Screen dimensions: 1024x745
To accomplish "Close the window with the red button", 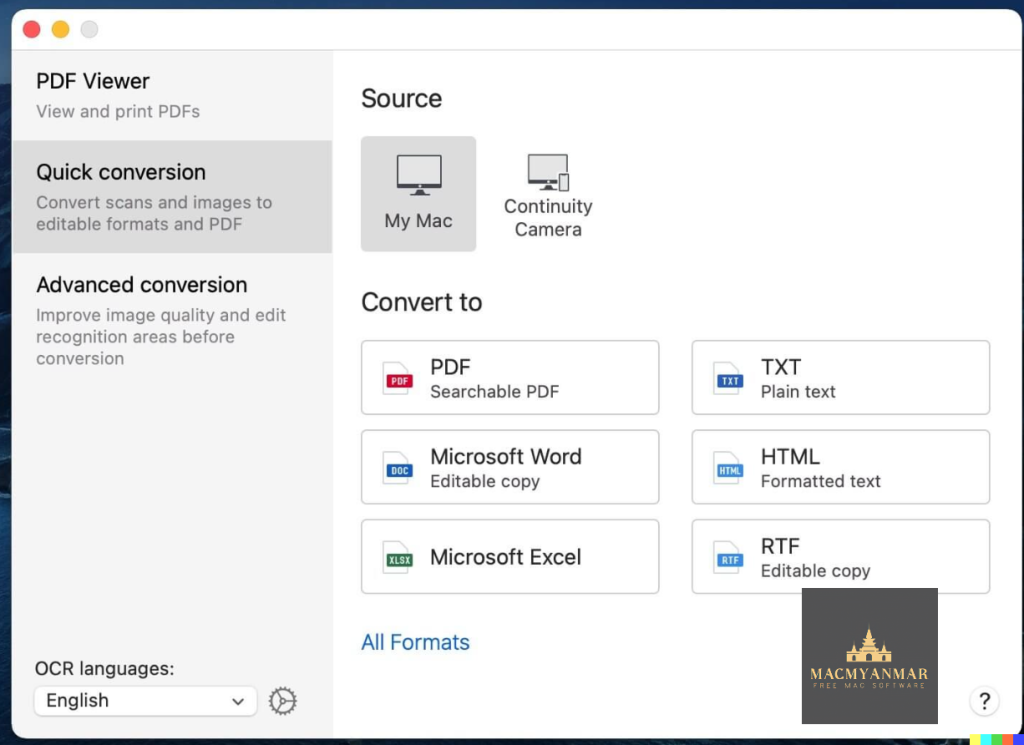I will (31, 29).
